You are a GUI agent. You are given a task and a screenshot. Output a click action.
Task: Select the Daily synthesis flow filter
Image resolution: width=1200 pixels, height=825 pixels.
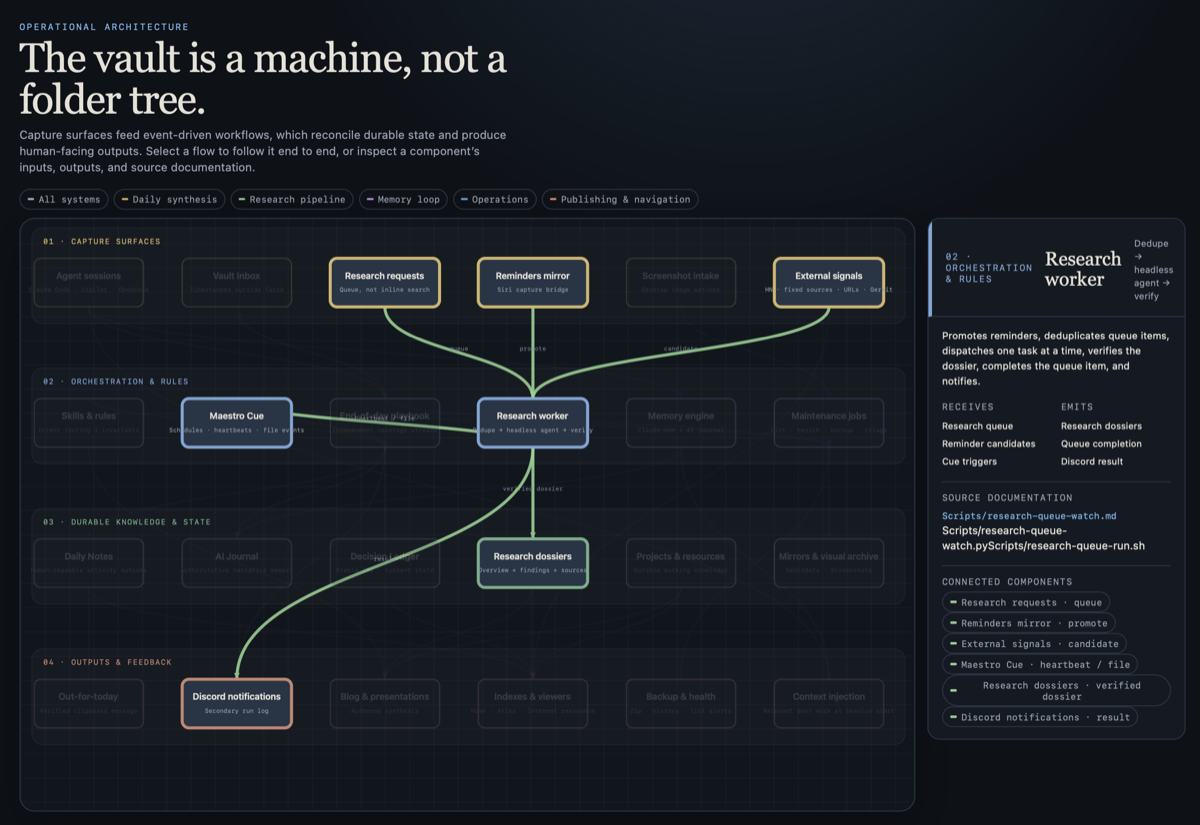169,199
